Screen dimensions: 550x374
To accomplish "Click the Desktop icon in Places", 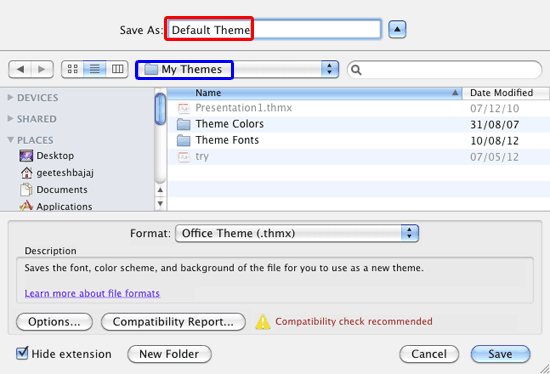I will point(26,156).
